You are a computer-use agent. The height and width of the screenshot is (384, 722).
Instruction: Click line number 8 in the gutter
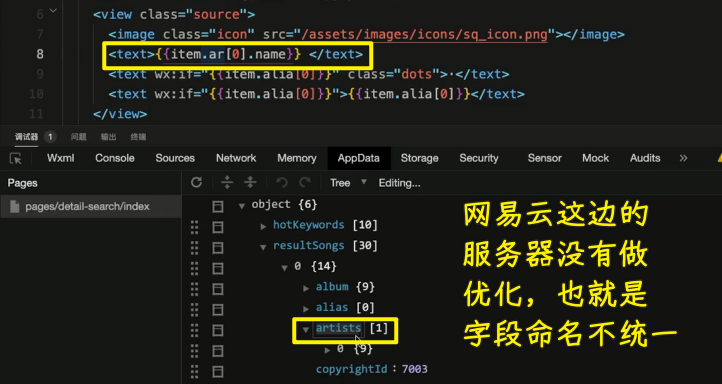click(40, 54)
